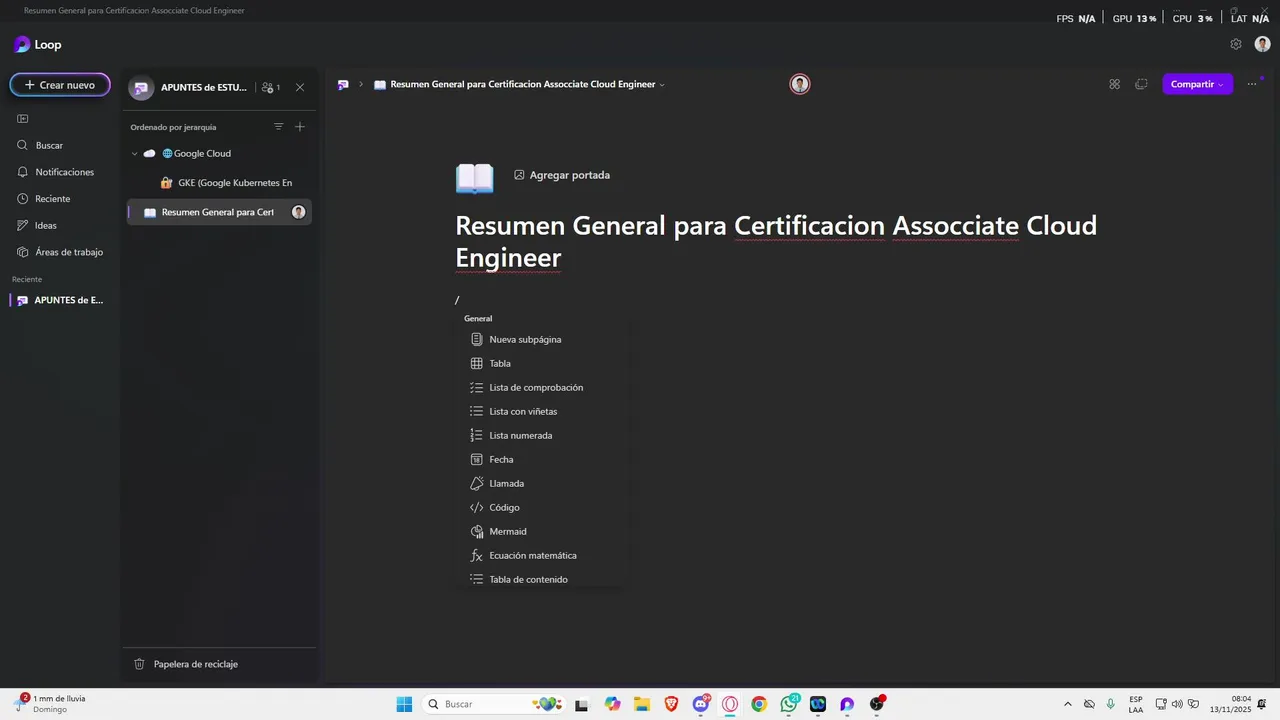The image size is (1280, 720).
Task: Click APUNTES de ESTU... workspace title
Action: [x=204, y=87]
